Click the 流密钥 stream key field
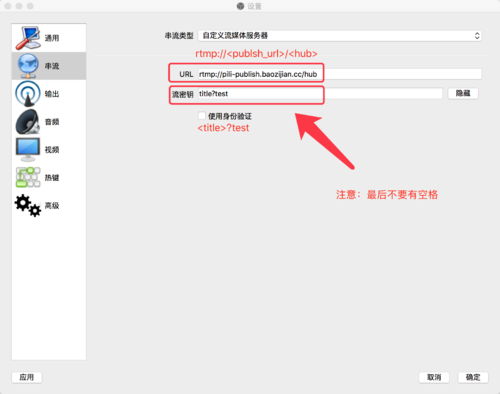500x394 pixels. click(x=320, y=94)
